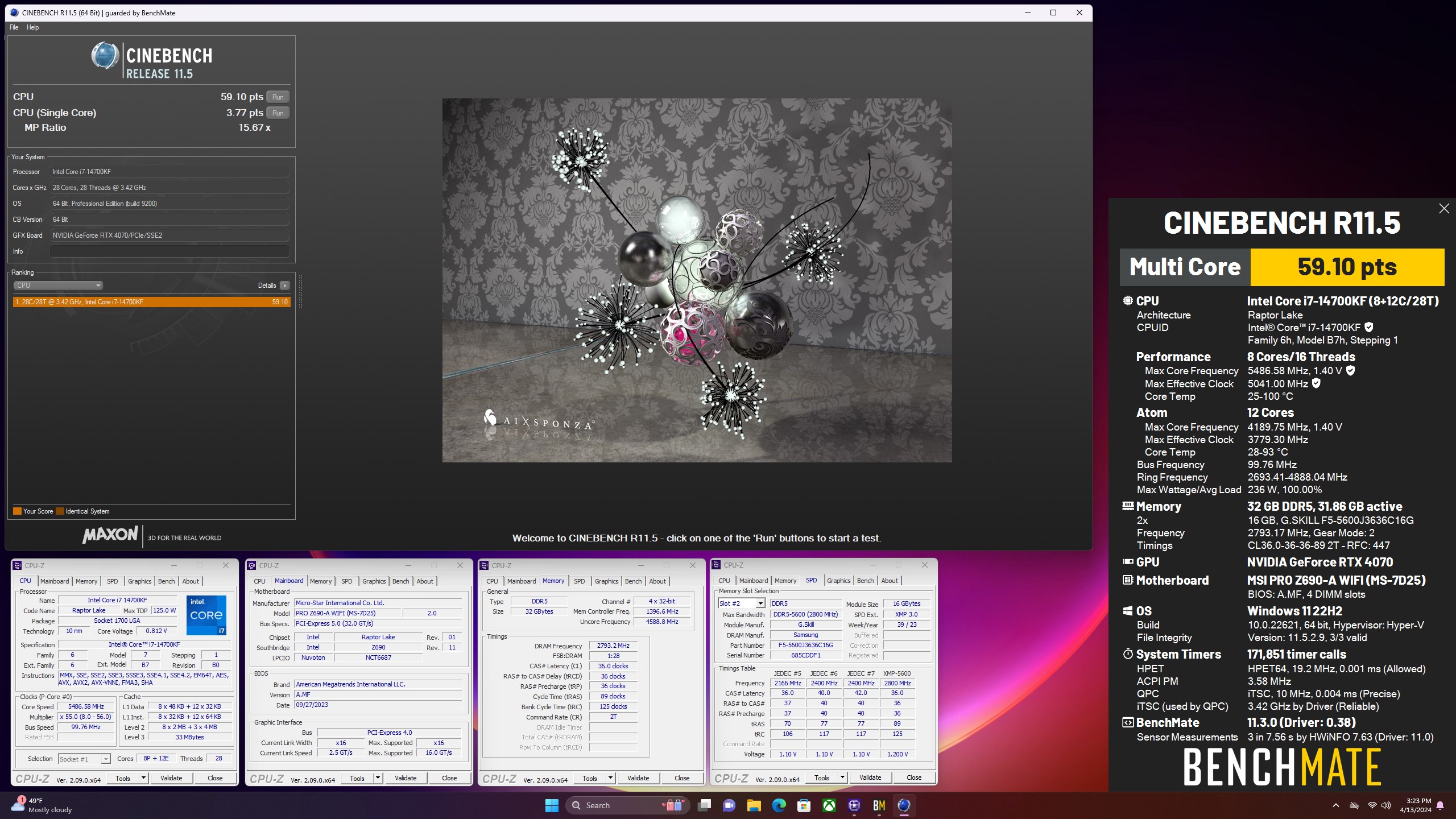Open the Cinebench Help menu
Viewport: 1456px width, 819px height.
tap(33, 27)
